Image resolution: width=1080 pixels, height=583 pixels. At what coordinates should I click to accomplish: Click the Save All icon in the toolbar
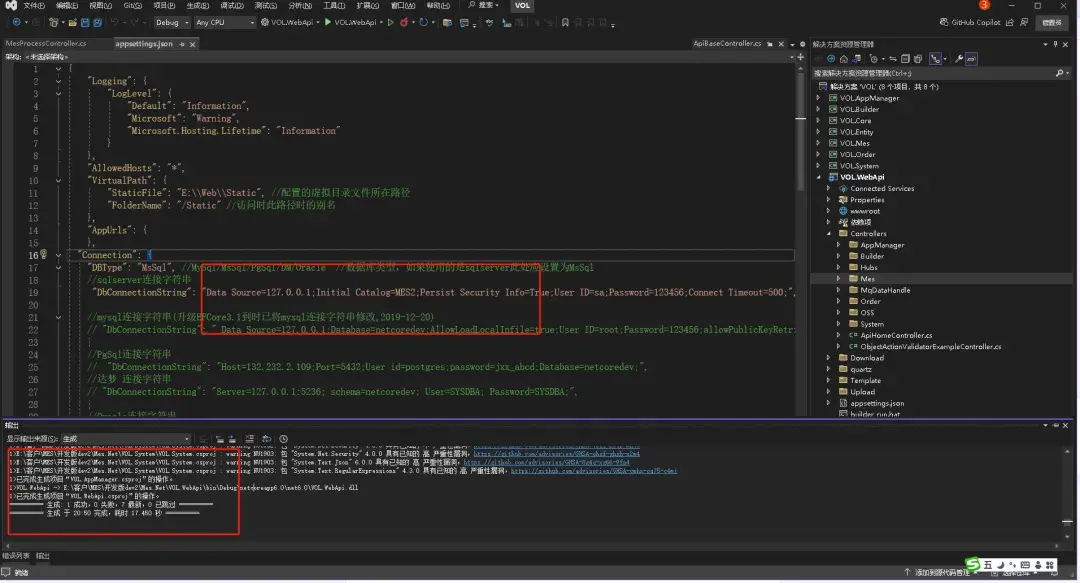pos(98,22)
